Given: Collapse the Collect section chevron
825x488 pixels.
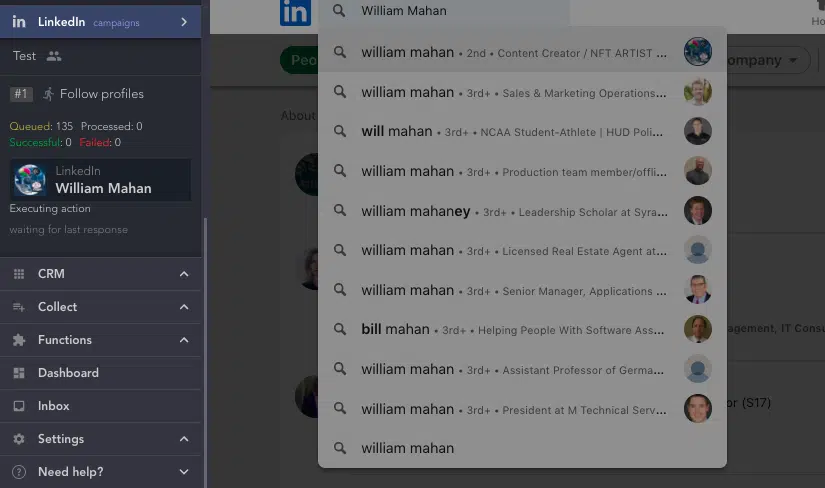Looking at the screenshot, I should tap(184, 307).
